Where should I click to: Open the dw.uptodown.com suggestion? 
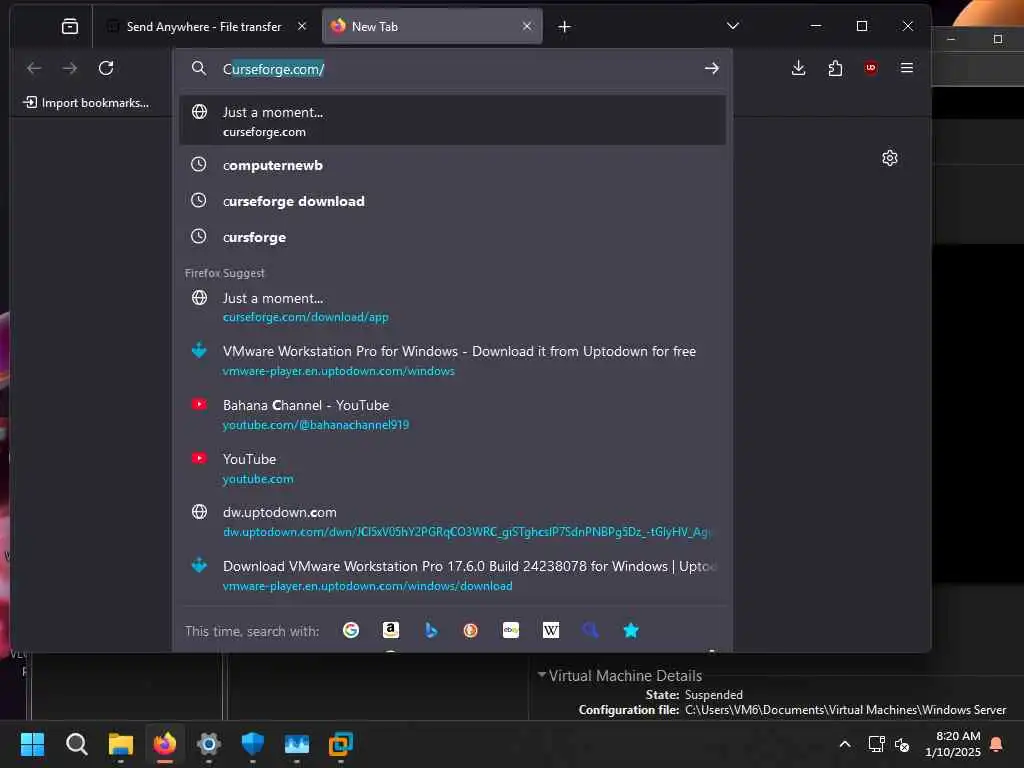pyautogui.click(x=452, y=522)
